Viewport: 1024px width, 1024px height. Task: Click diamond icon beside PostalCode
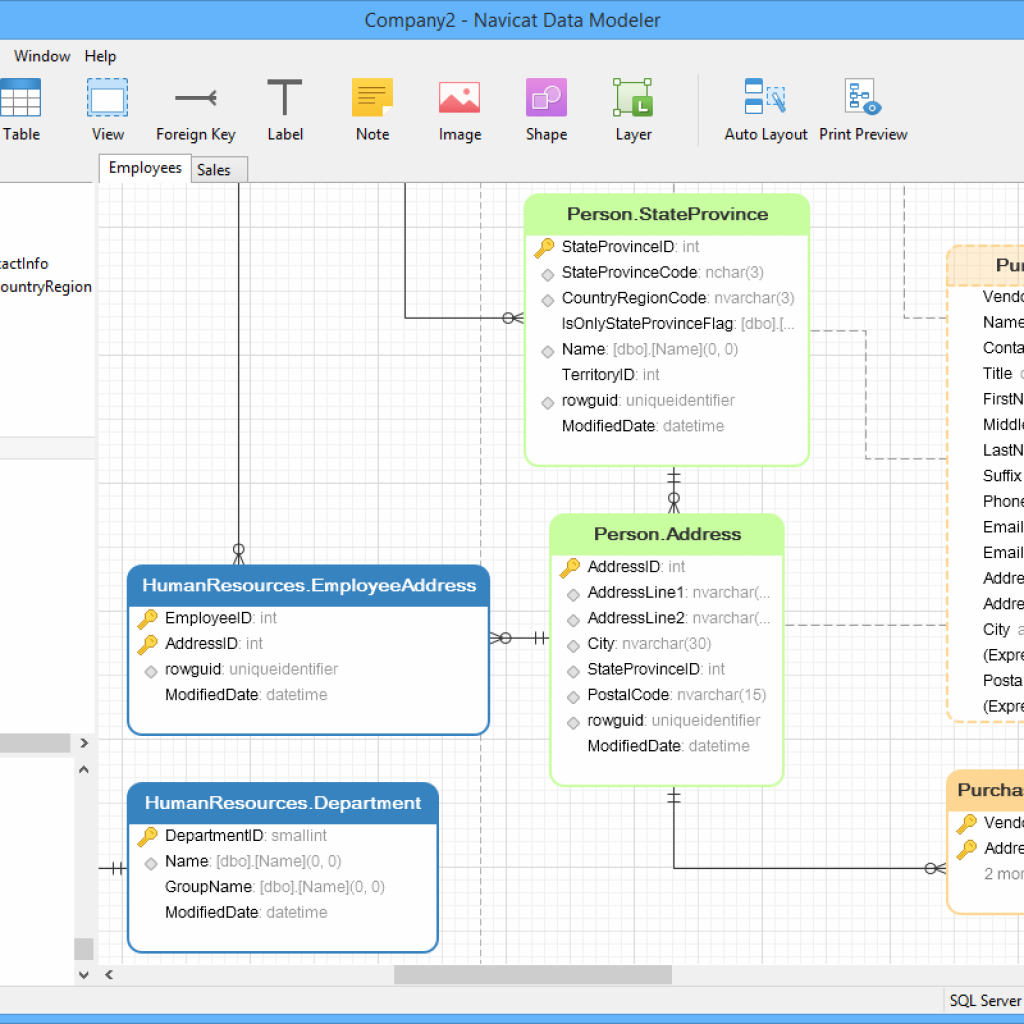(x=573, y=697)
